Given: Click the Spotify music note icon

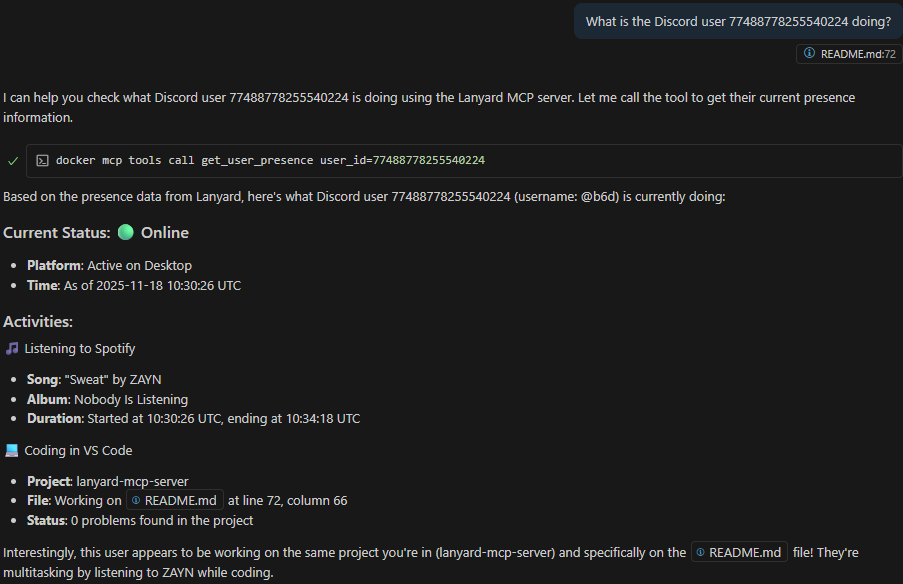Looking at the screenshot, I should pyautogui.click(x=10, y=348).
